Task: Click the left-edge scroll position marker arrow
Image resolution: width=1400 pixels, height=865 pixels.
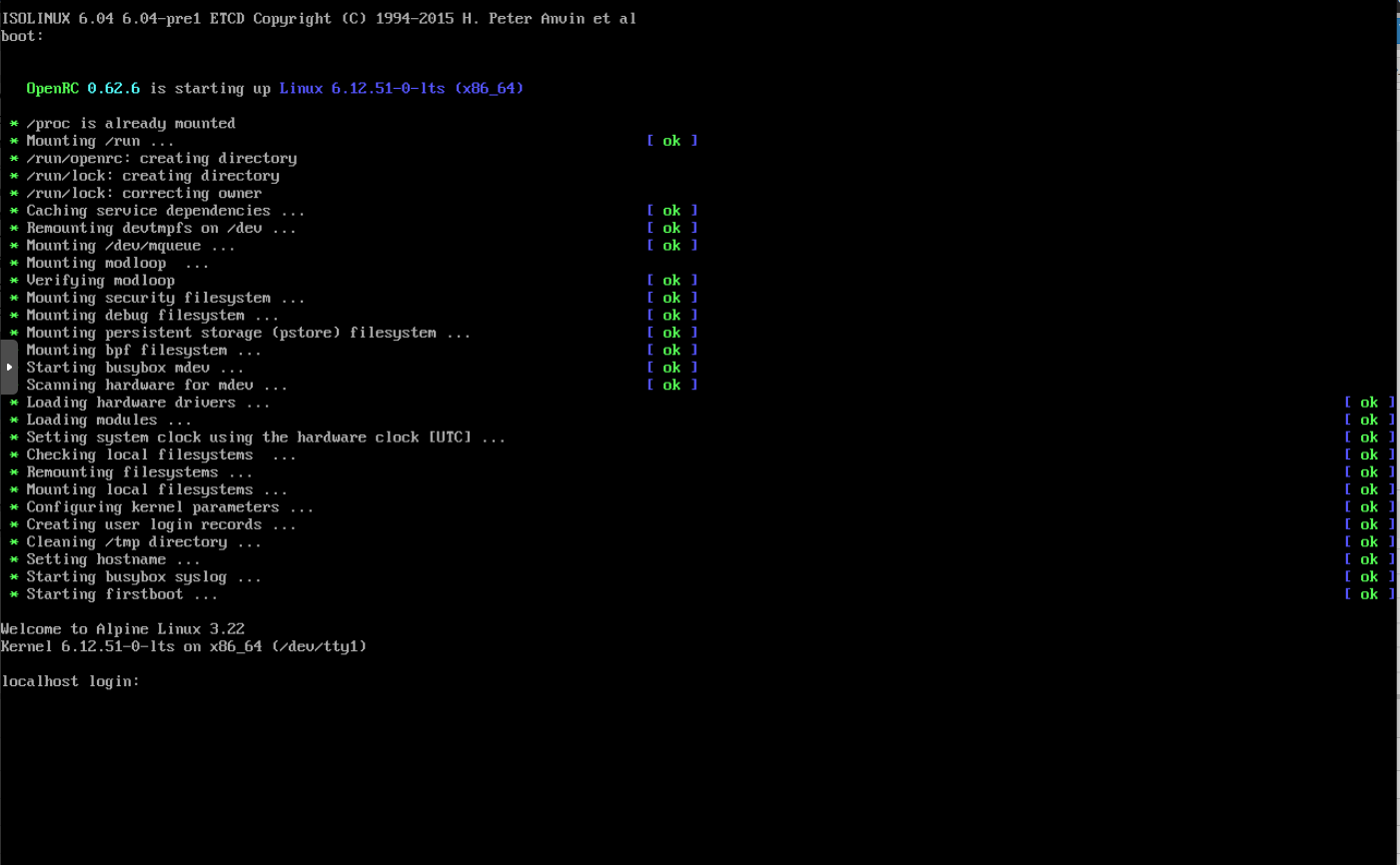Action: point(8,367)
